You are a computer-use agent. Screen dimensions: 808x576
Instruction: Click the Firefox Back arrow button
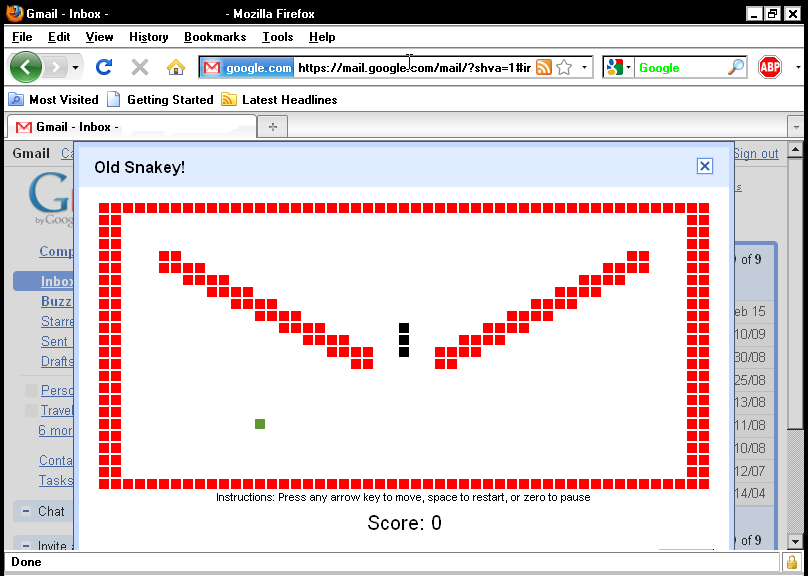[26, 67]
